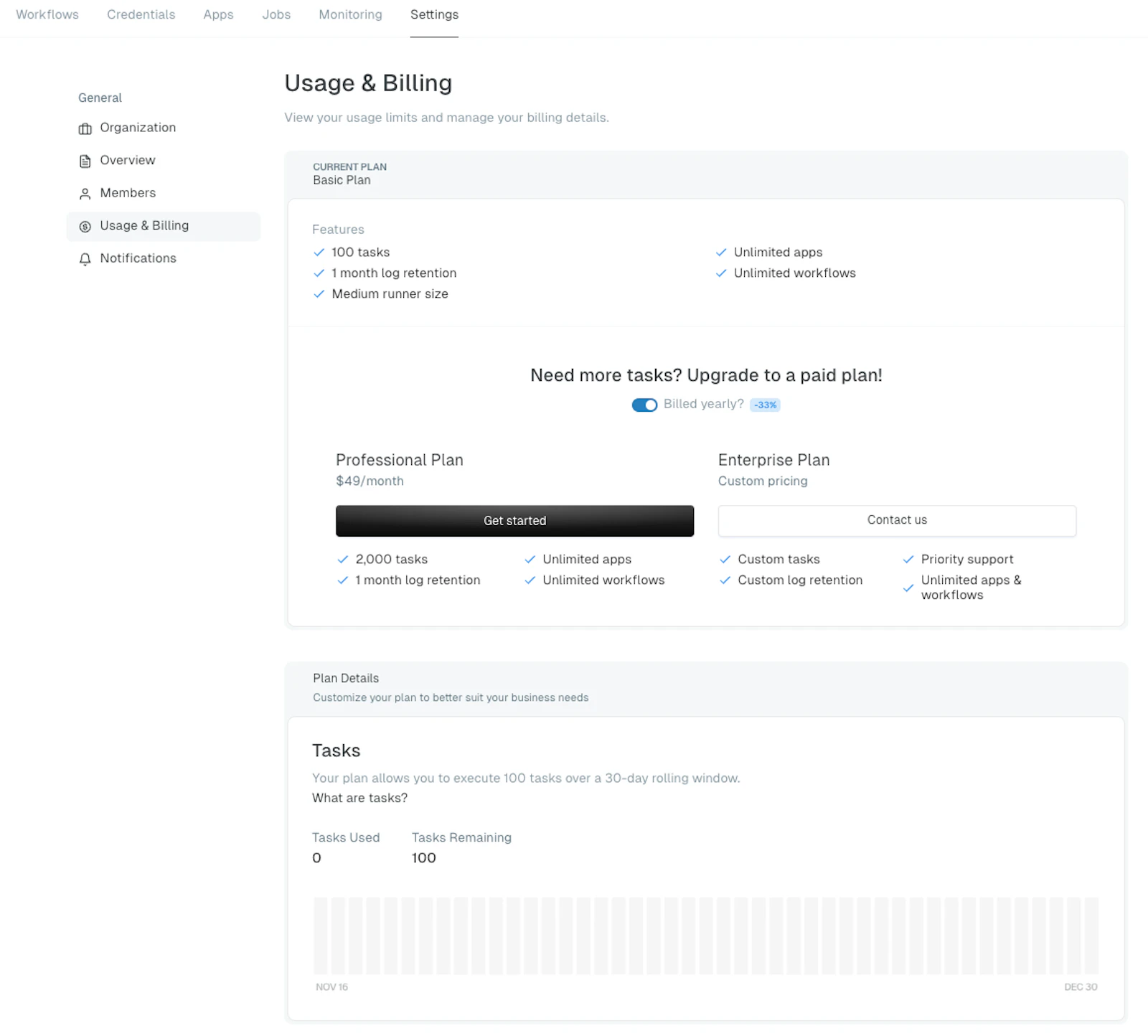Image resolution: width=1148 pixels, height=1036 pixels.
Task: Go to Members settings page
Action: 164,193
